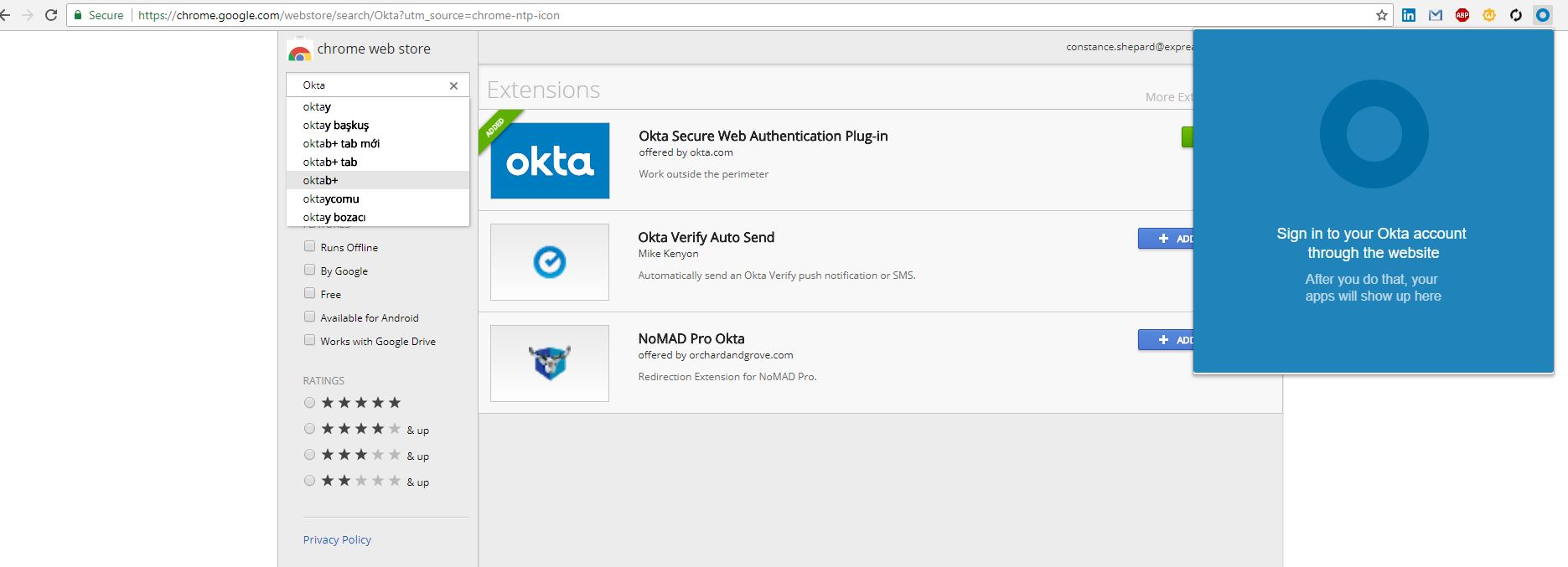Click the Okta extension icon in the toolbar
1568x567 pixels.
(1543, 15)
